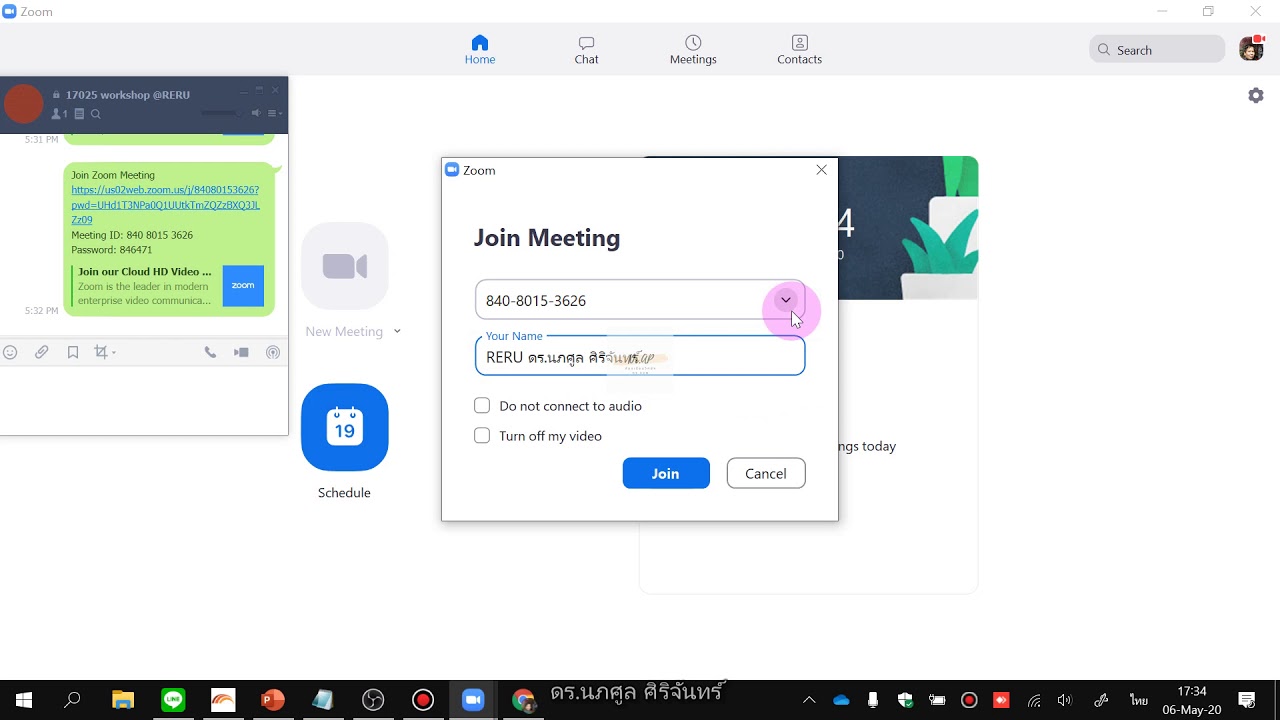Click the Join button
This screenshot has width=1280, height=720.
pos(666,473)
